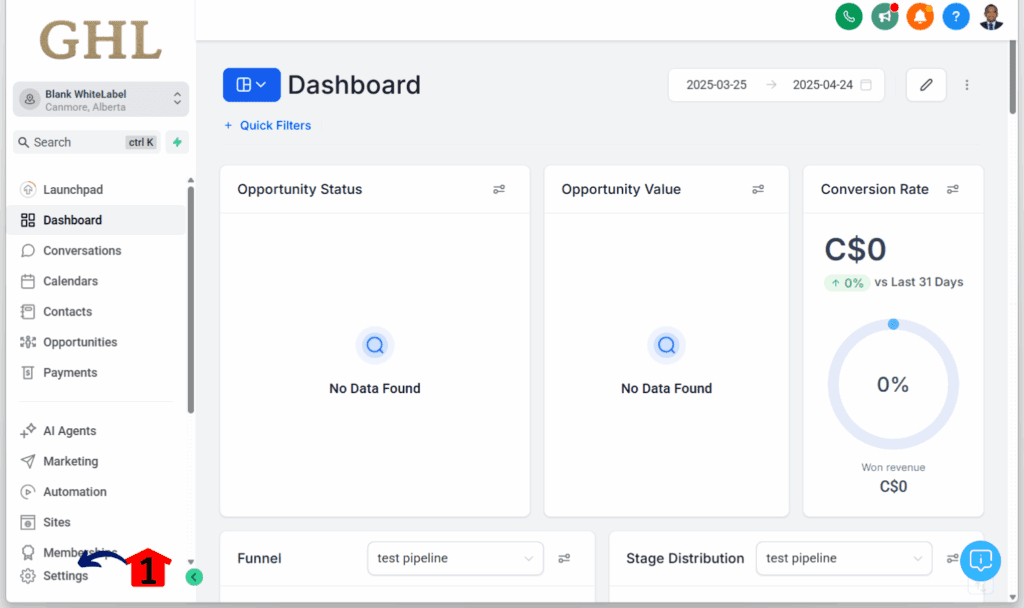This screenshot has height=608, width=1024.
Task: Open Stage Distribution widget filter settings icon
Action: [953, 558]
